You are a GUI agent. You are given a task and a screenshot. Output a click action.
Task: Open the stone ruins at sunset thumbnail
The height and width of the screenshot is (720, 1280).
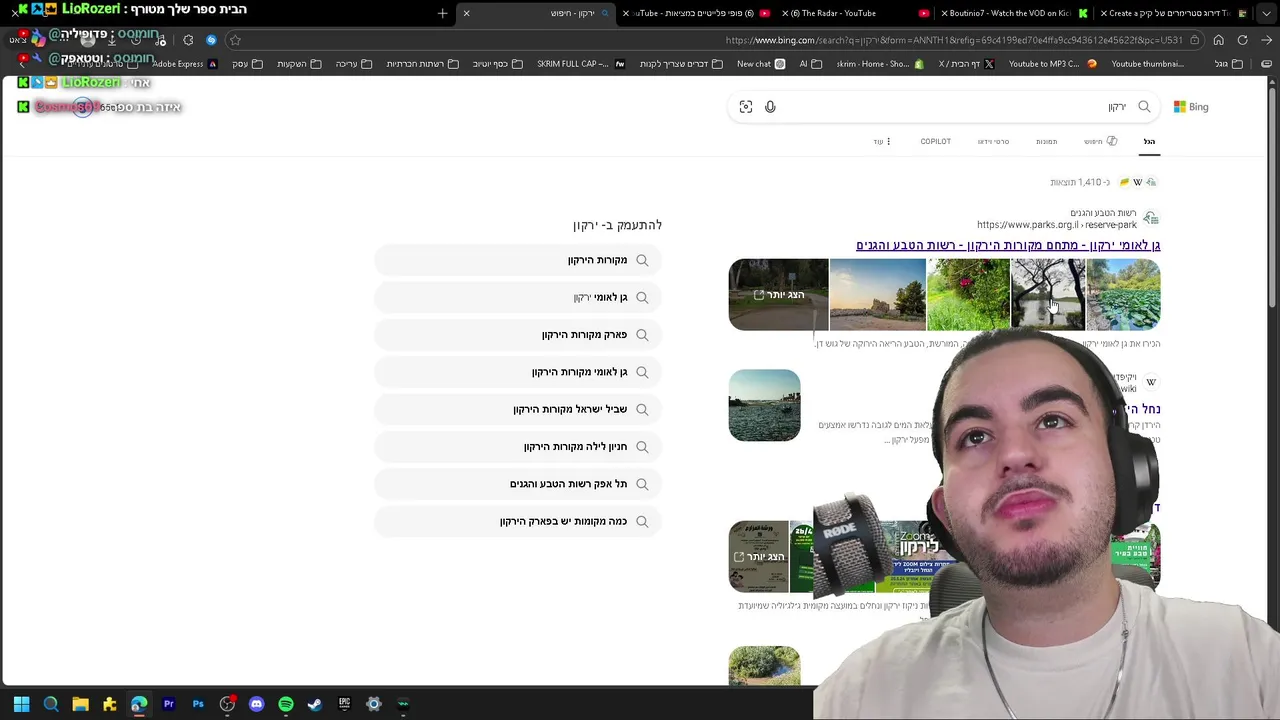pyautogui.click(x=877, y=295)
